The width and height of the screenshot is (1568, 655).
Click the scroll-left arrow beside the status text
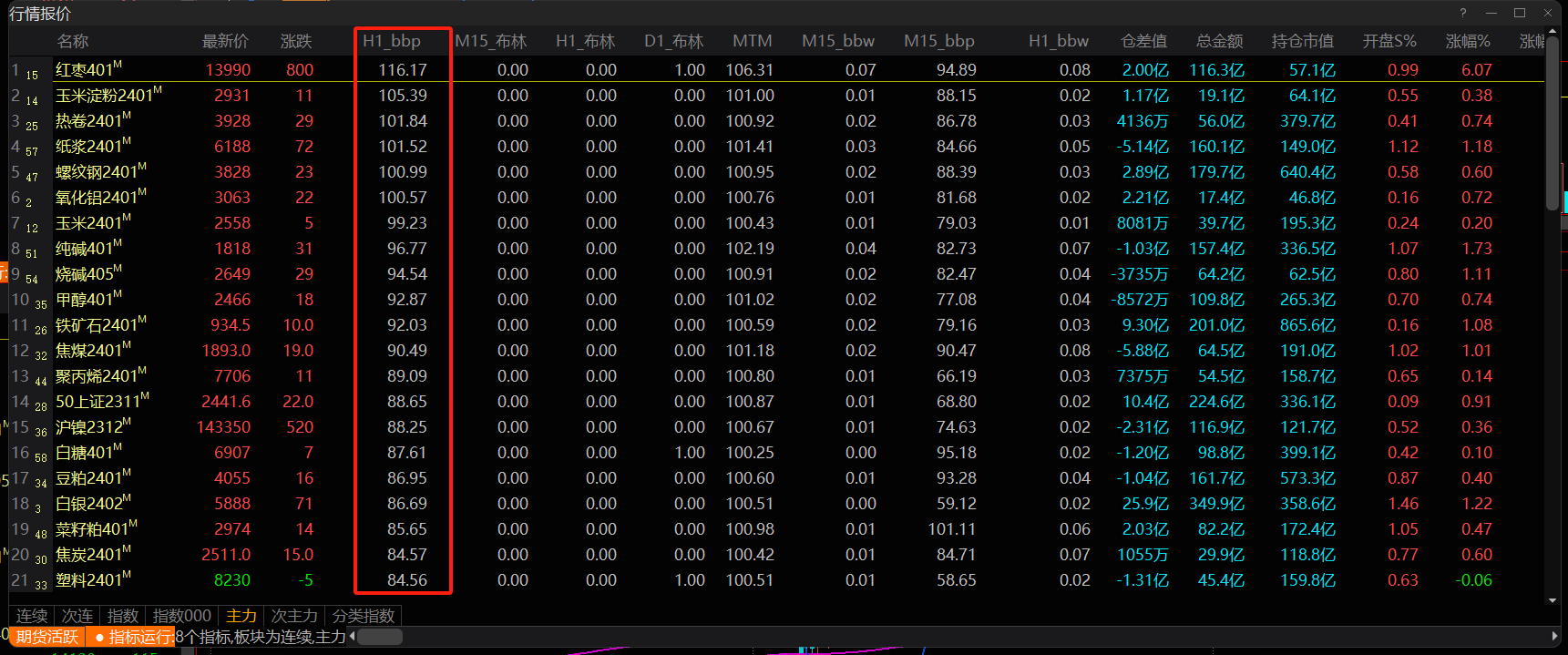tap(353, 636)
